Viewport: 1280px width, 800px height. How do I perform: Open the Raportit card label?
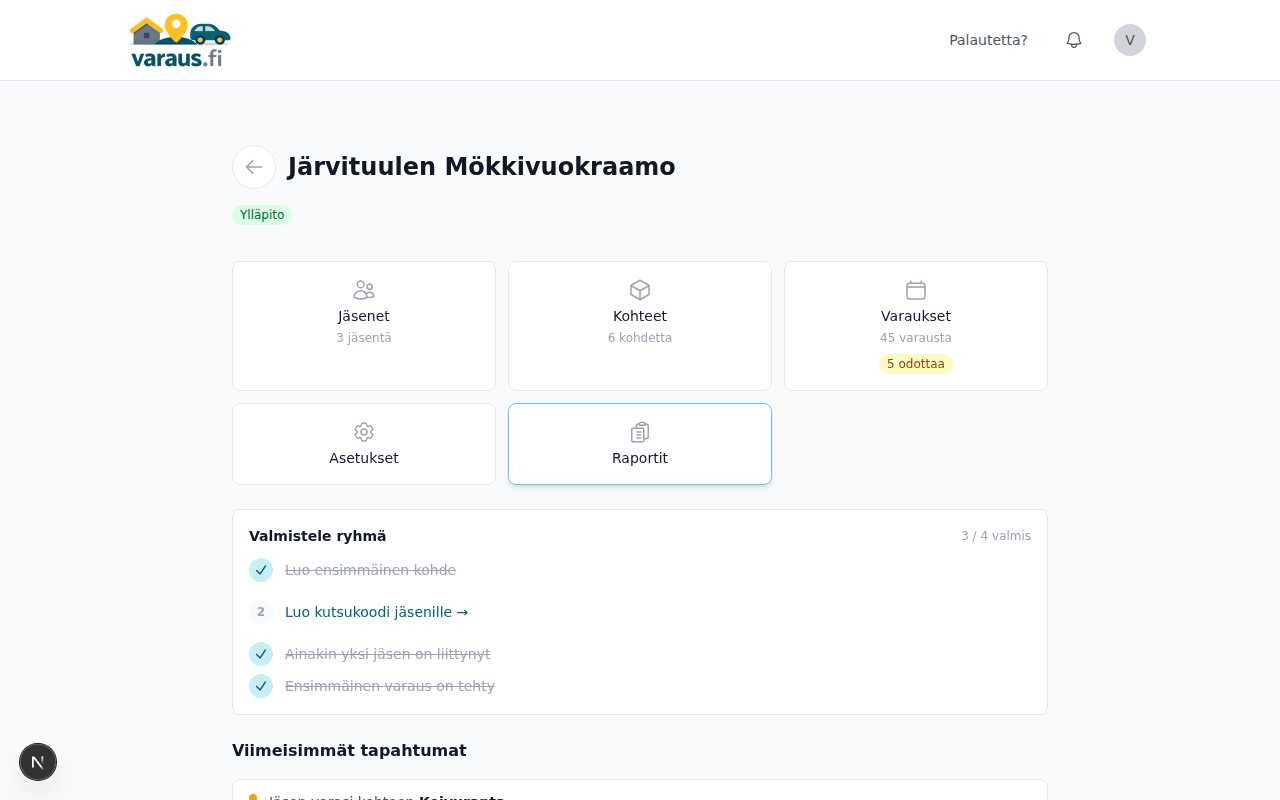point(640,458)
